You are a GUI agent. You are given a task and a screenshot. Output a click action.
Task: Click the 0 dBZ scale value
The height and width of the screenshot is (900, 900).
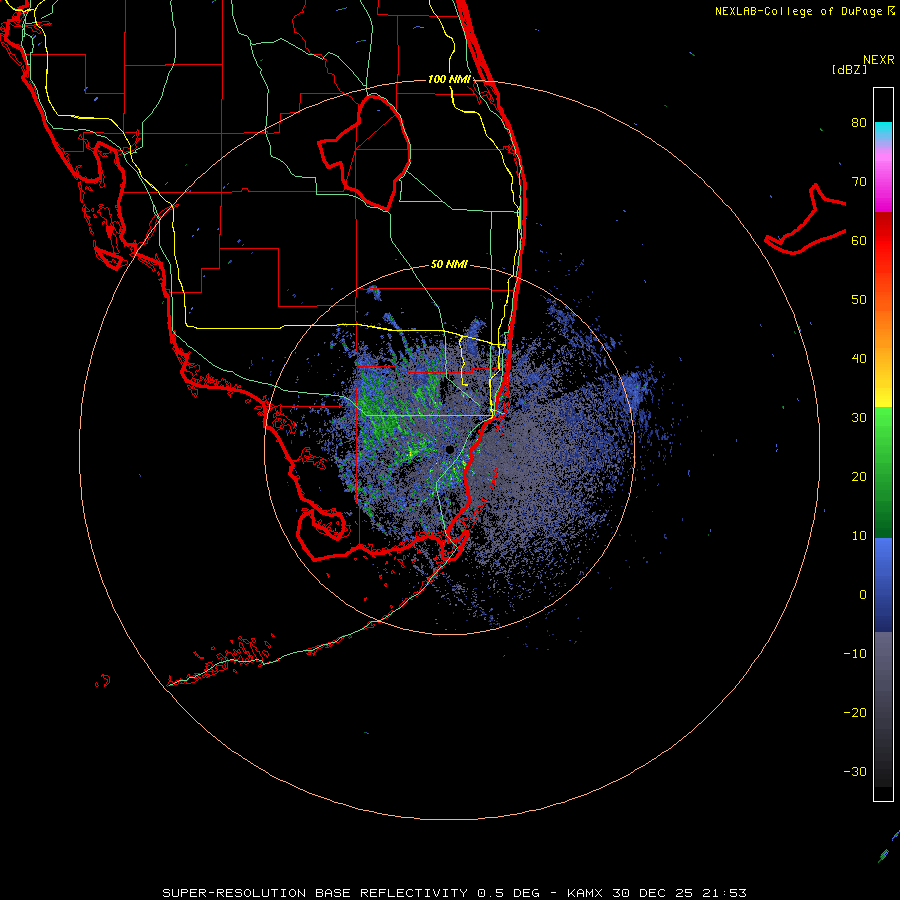863,595
